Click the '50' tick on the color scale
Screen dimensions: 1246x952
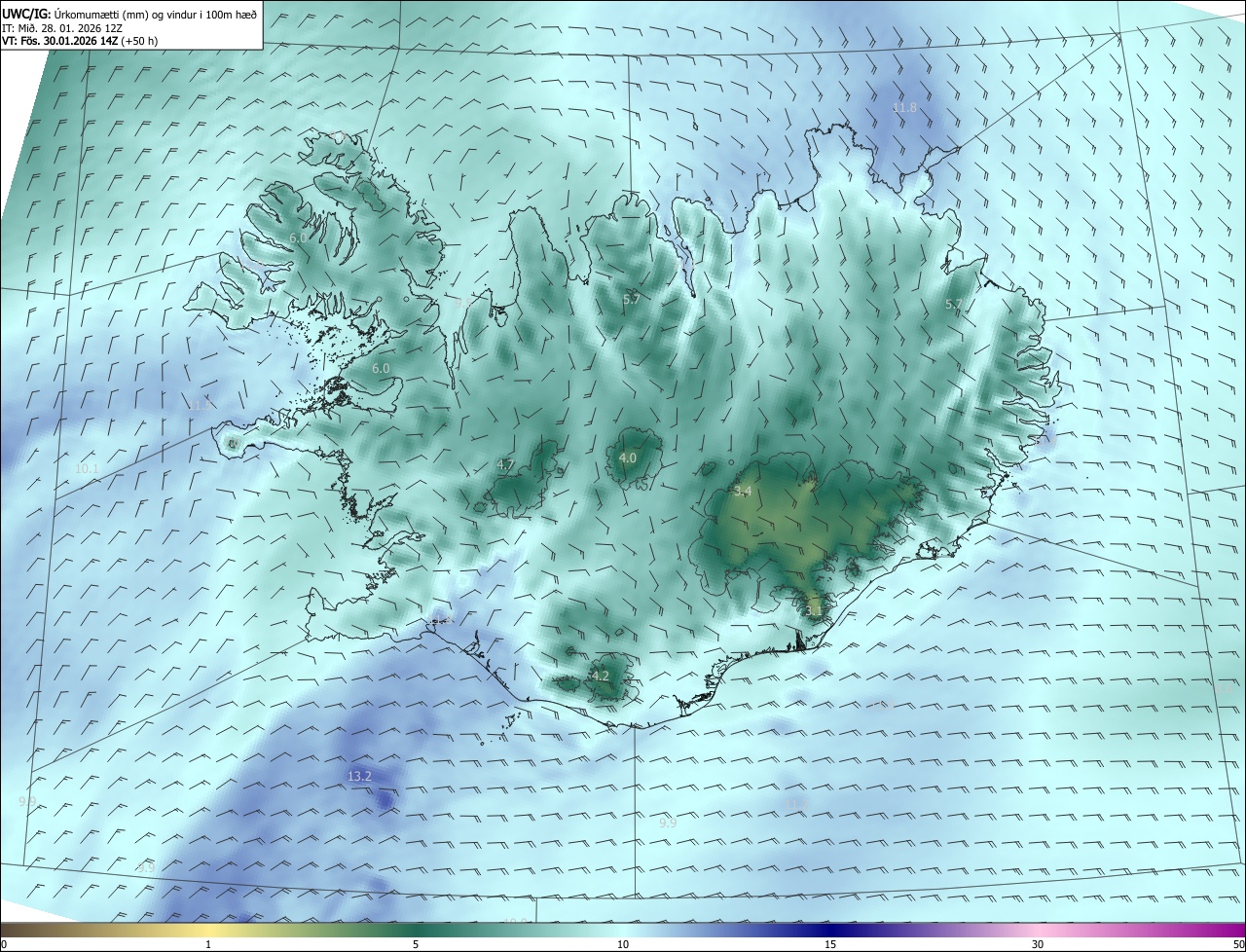click(1238, 945)
